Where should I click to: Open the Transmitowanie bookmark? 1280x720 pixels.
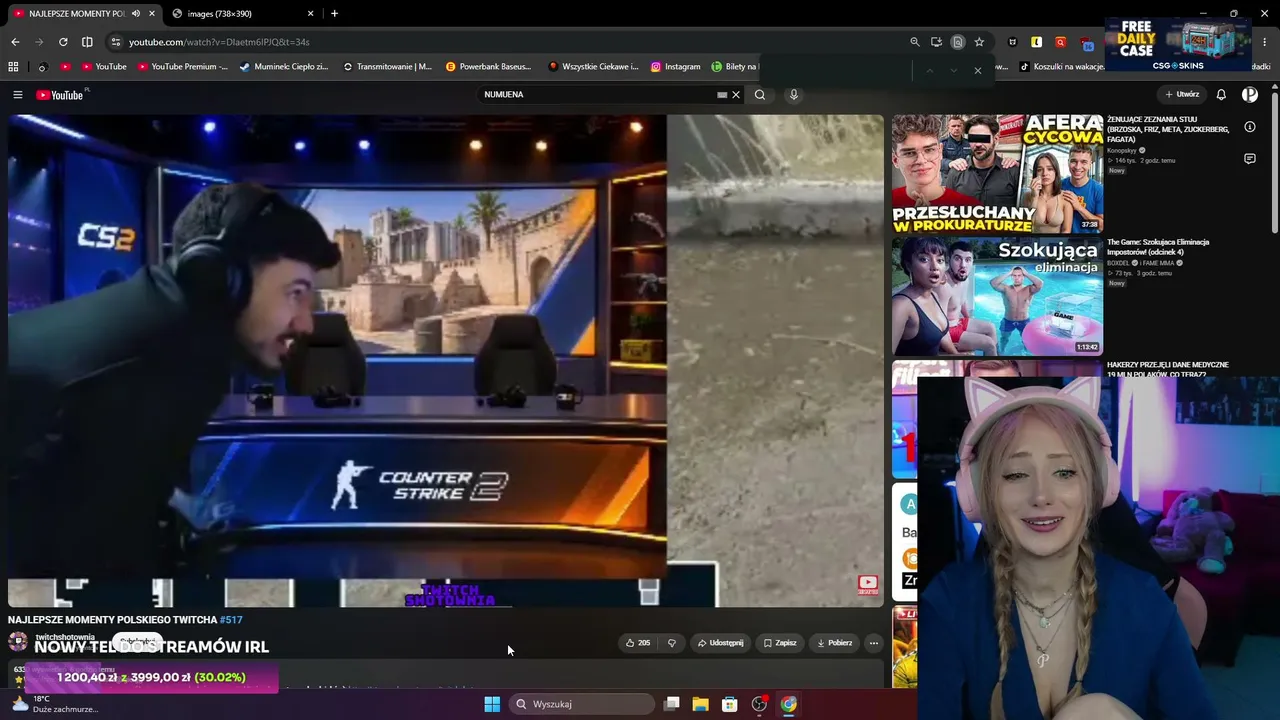387,67
